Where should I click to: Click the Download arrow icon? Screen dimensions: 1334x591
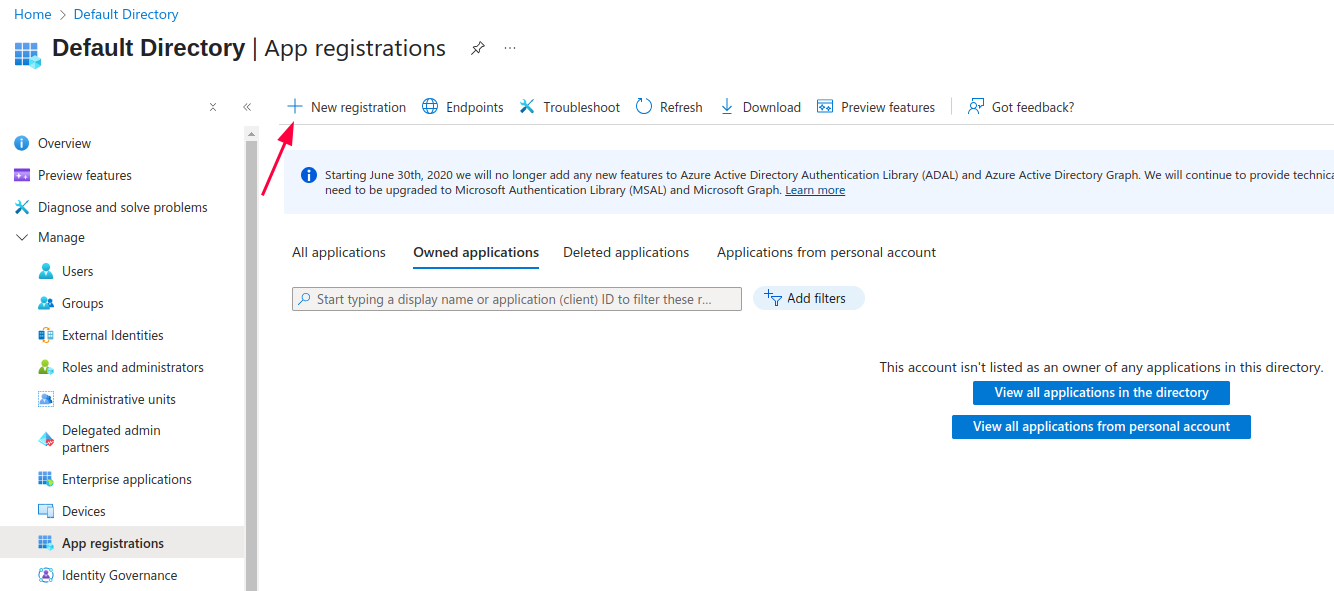click(727, 107)
